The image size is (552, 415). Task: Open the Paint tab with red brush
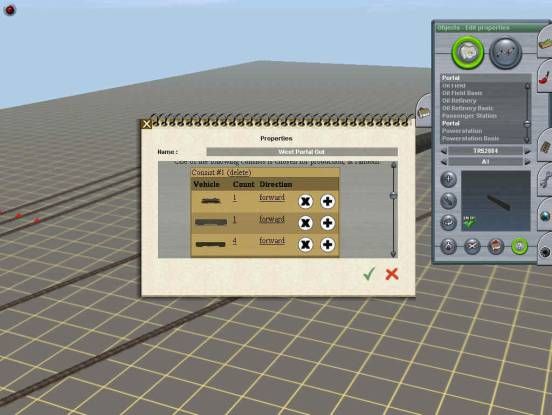[545, 76]
